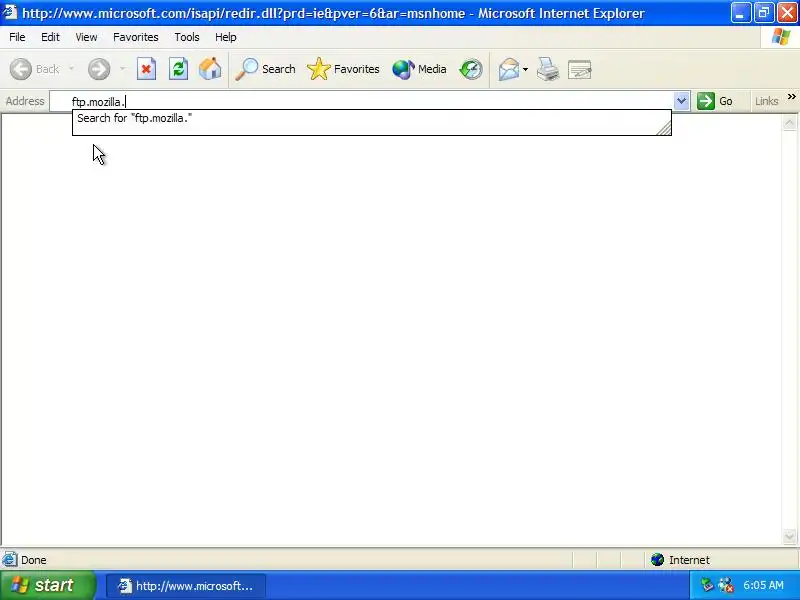Viewport: 800px width, 600px height.
Task: Click in the Address bar text field
Action: click(362, 102)
